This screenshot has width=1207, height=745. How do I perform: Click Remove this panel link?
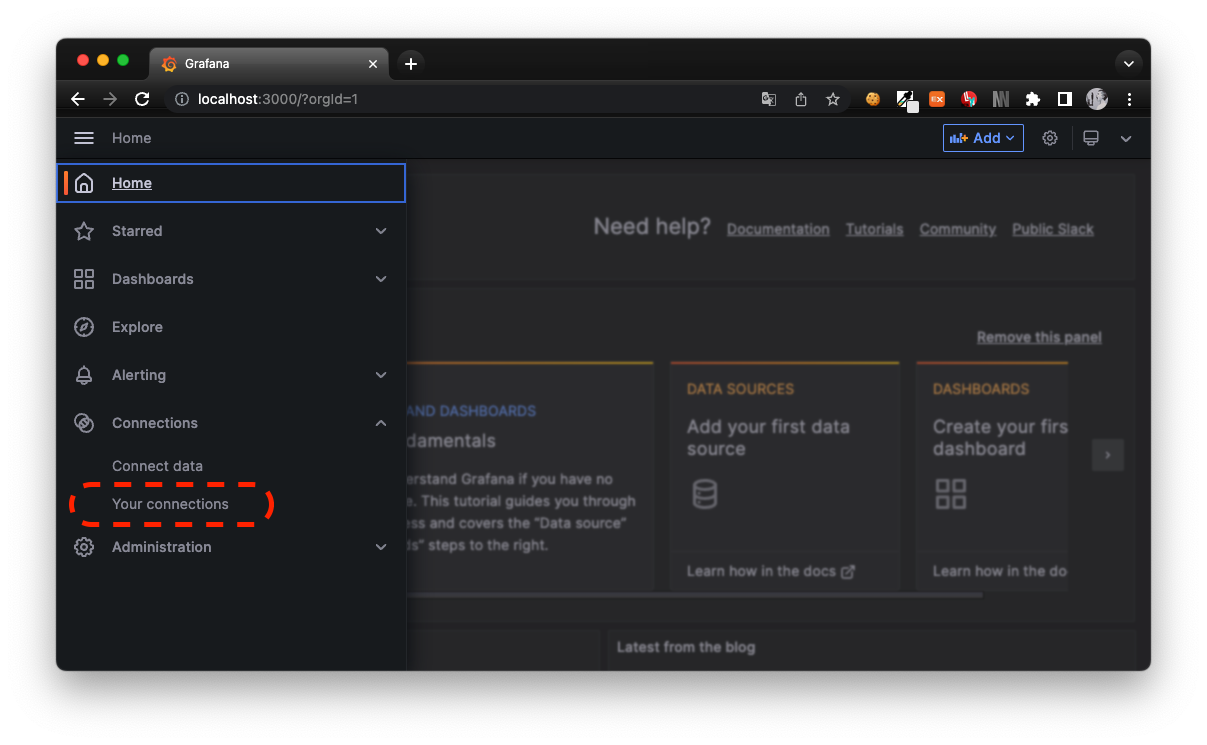1039,337
